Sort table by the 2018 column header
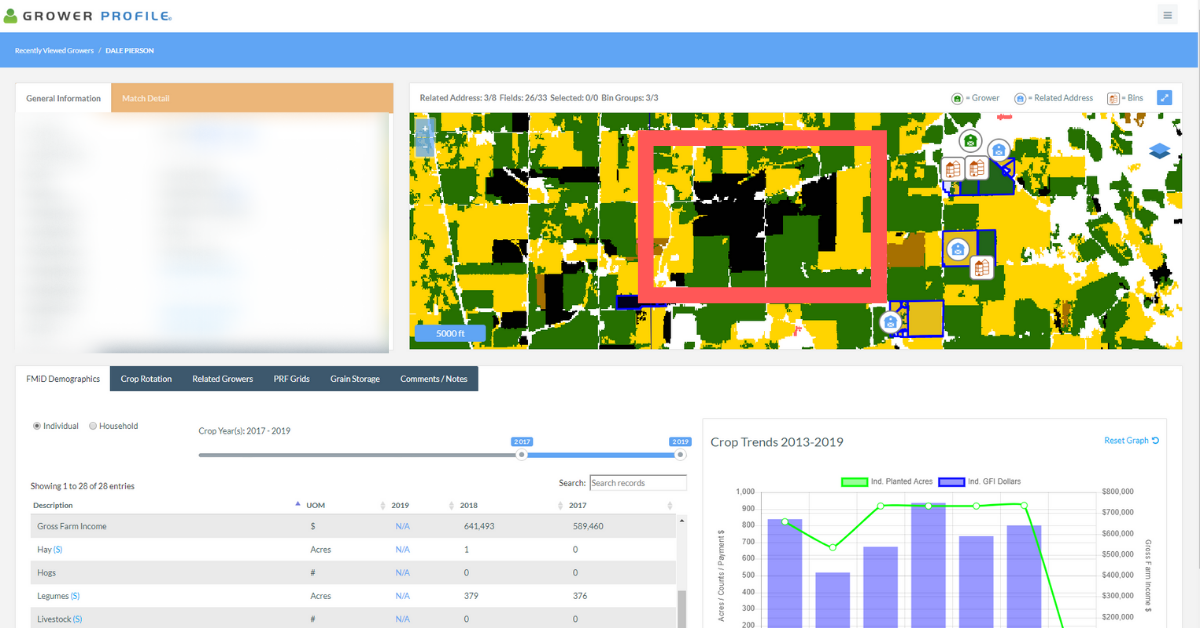Screen dimensions: 1200x628 pyautogui.click(x=469, y=505)
